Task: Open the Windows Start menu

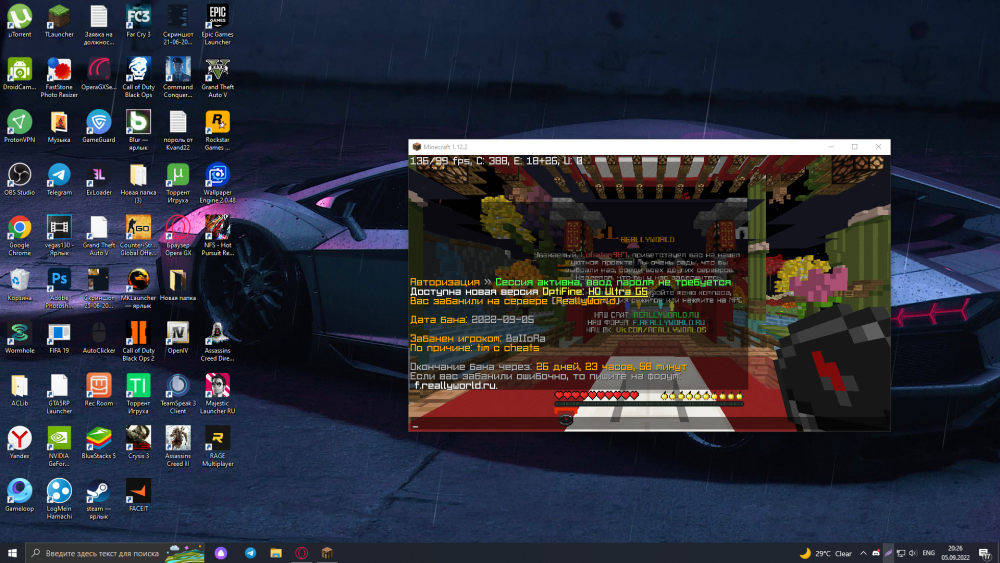Action: click(12, 553)
